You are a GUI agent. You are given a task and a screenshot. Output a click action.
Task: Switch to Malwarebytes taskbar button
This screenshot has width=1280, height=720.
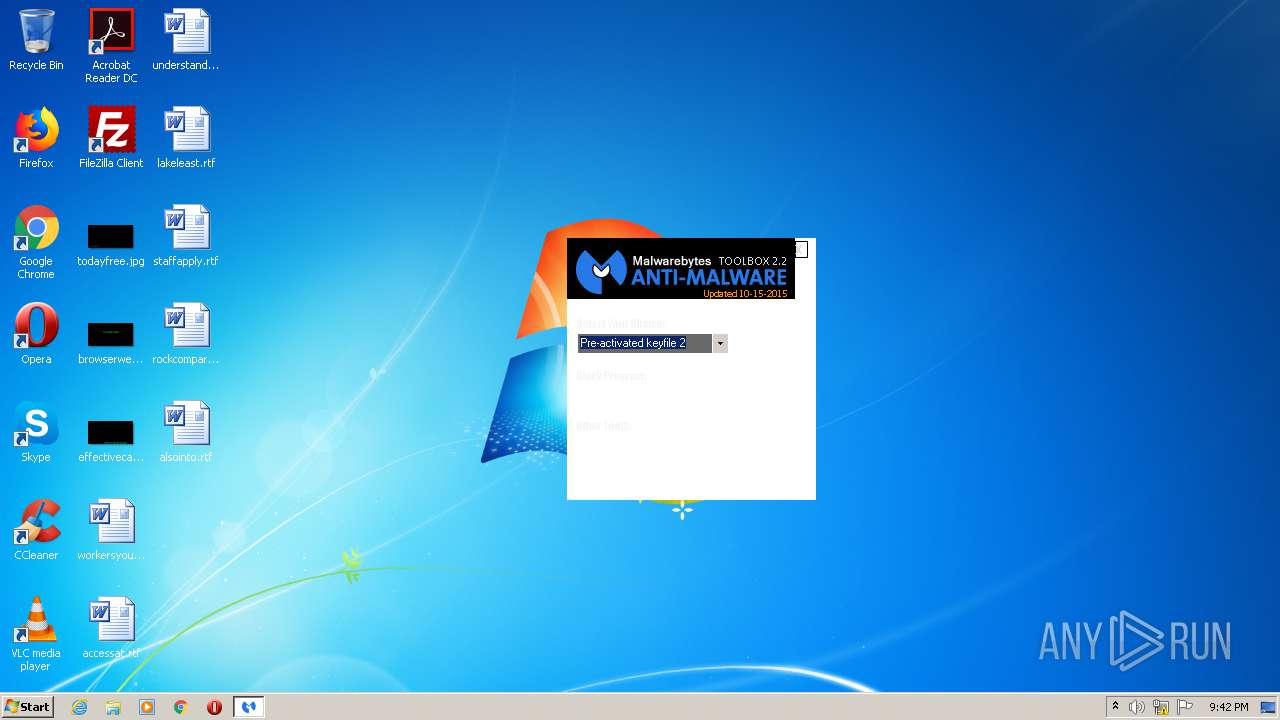pos(248,707)
